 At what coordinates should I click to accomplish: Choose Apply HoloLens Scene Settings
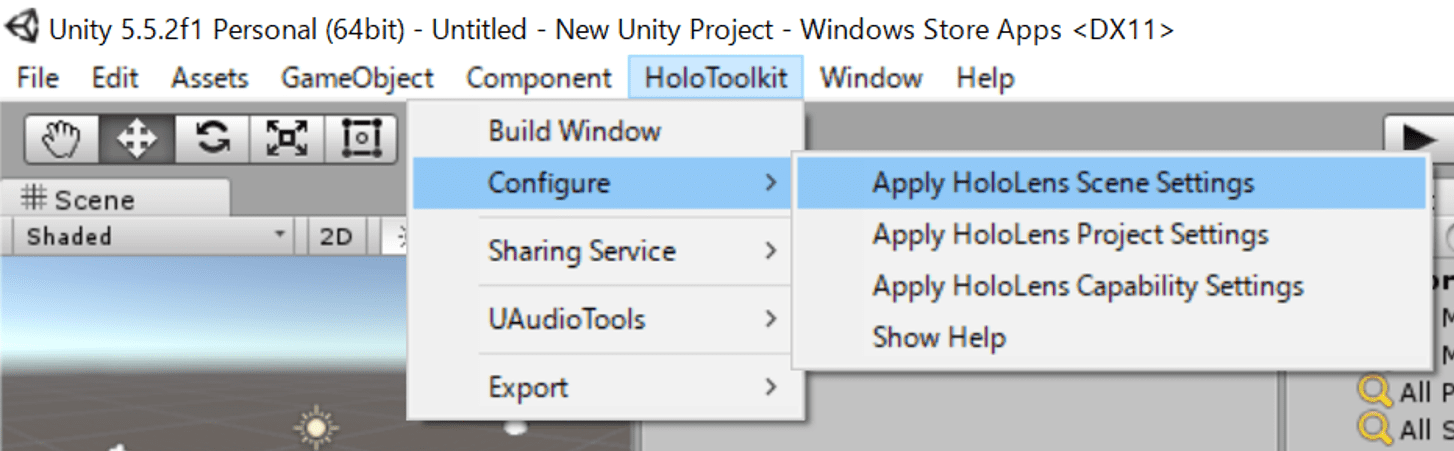tap(1111, 183)
